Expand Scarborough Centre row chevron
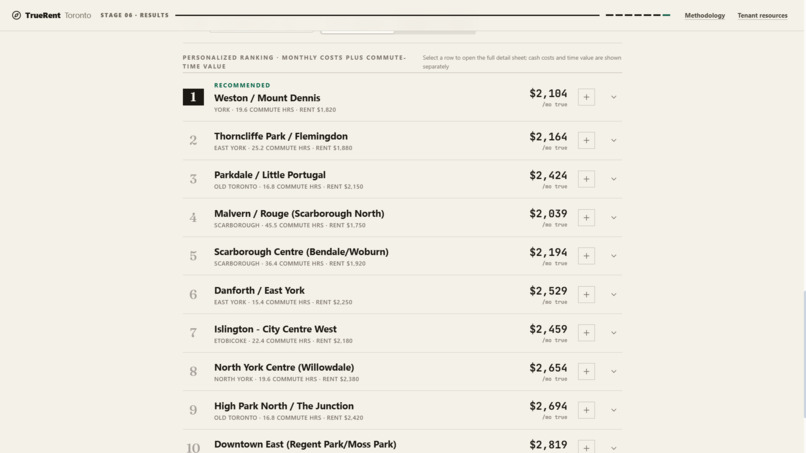 pyautogui.click(x=613, y=256)
